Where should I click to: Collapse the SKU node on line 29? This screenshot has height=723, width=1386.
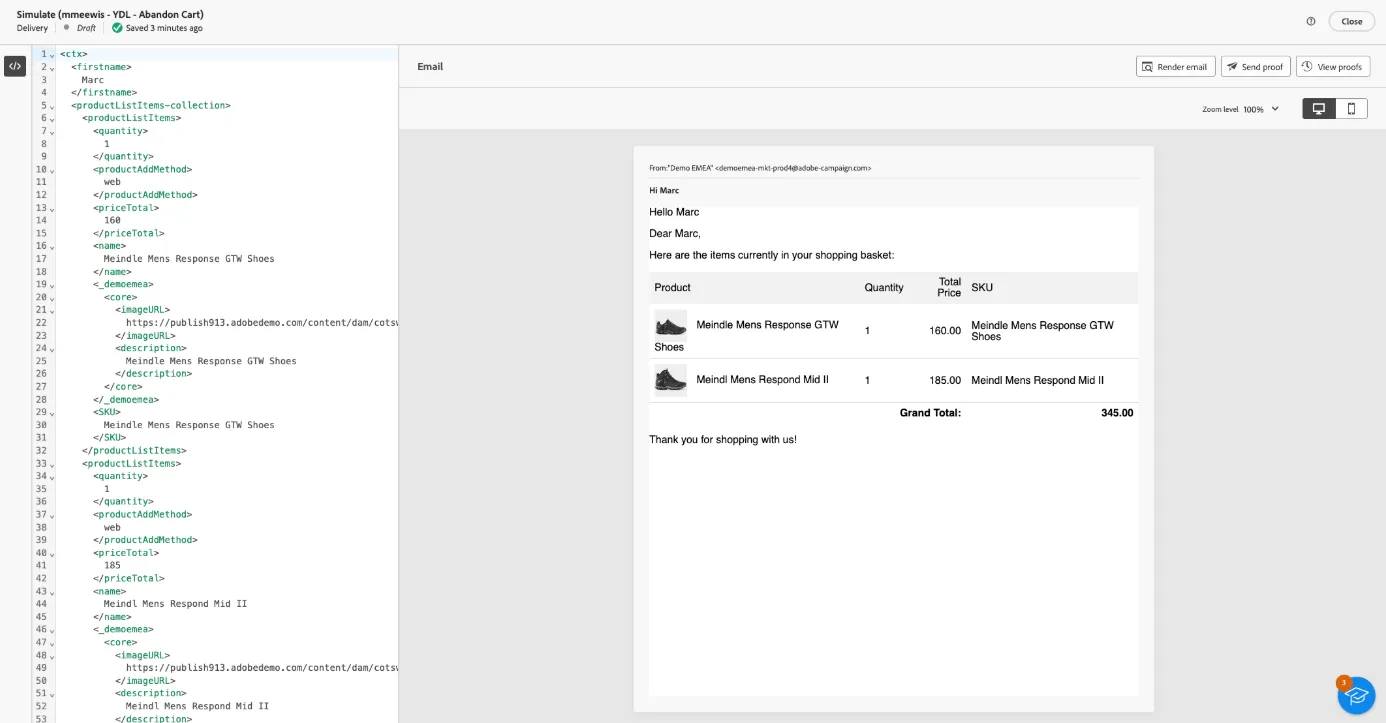pyautogui.click(x=51, y=412)
